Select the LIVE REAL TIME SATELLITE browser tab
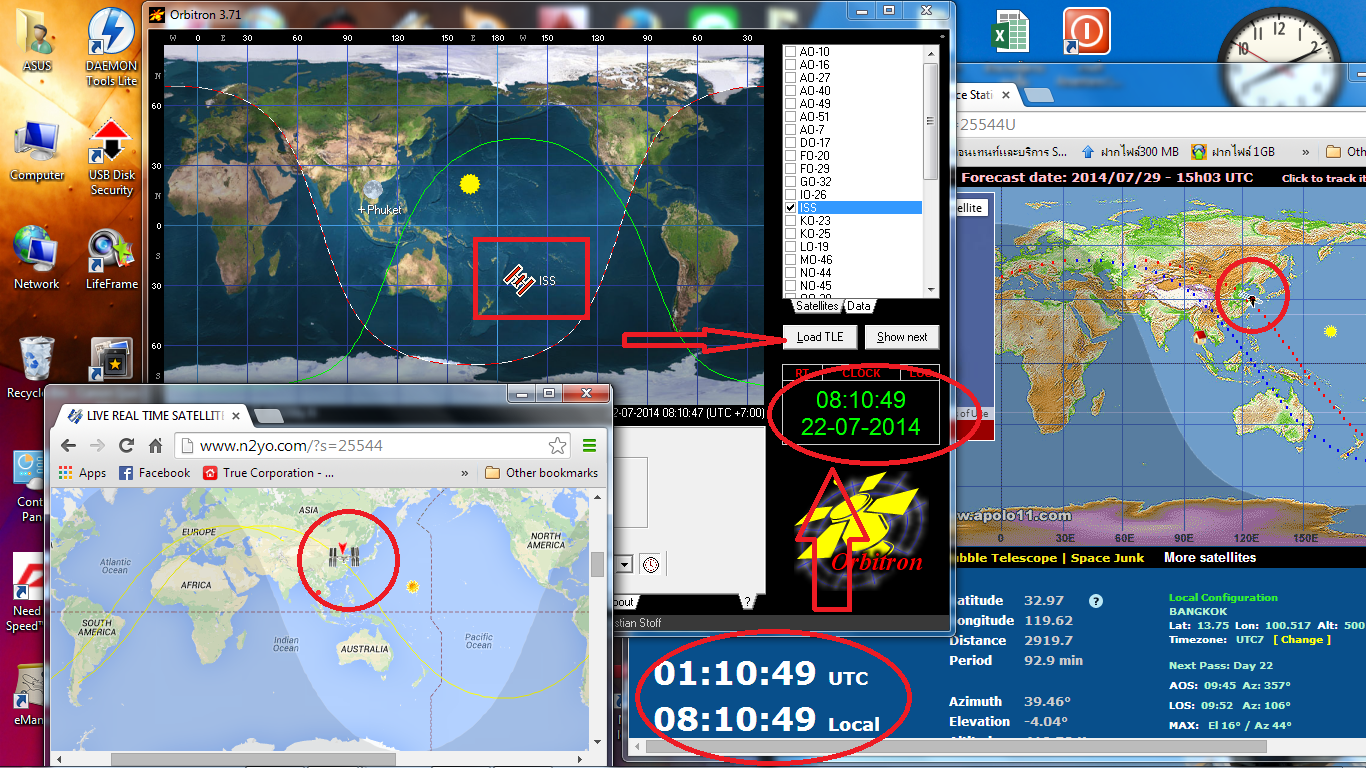This screenshot has height=772, width=1366. pyautogui.click(x=150, y=415)
